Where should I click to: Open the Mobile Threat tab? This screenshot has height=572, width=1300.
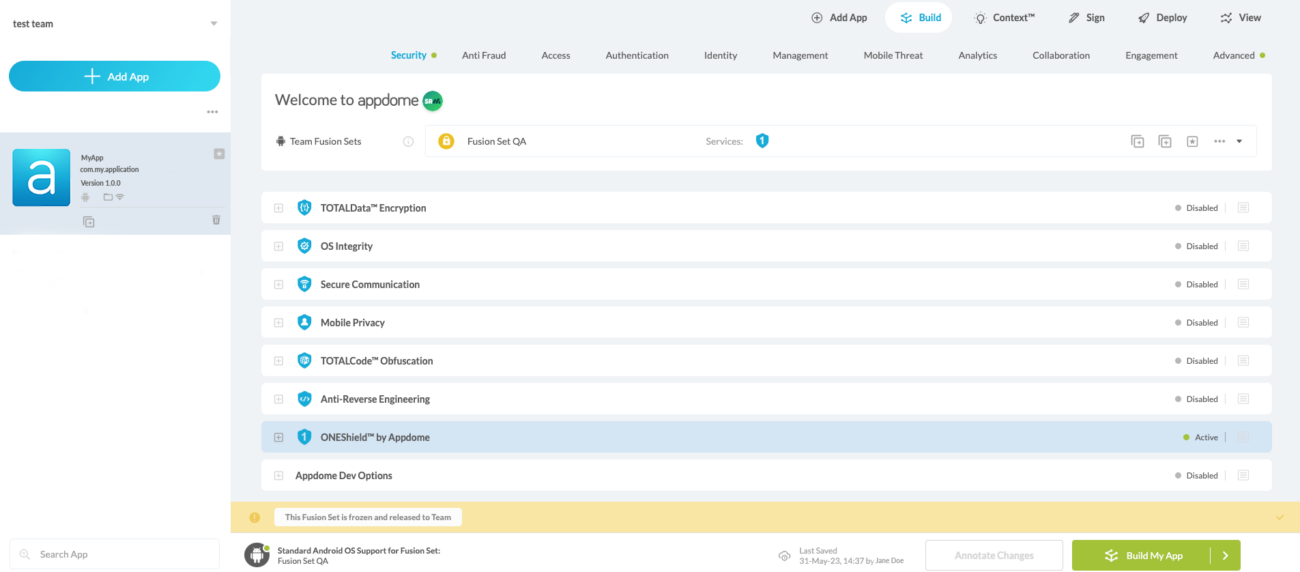(x=893, y=56)
